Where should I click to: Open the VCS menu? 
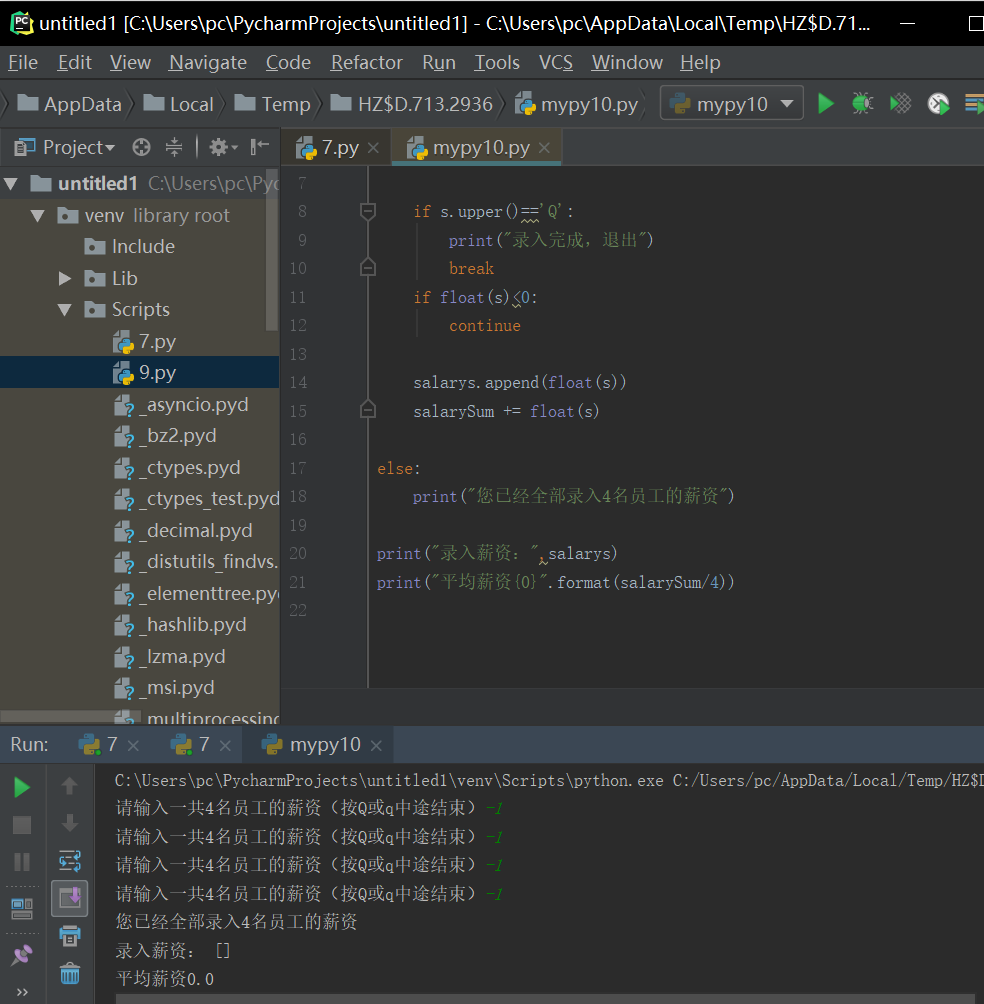[x=556, y=63]
